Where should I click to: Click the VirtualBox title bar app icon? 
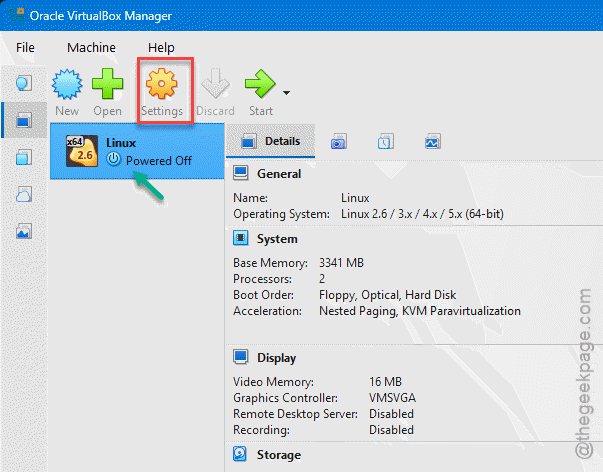pyautogui.click(x=16, y=15)
